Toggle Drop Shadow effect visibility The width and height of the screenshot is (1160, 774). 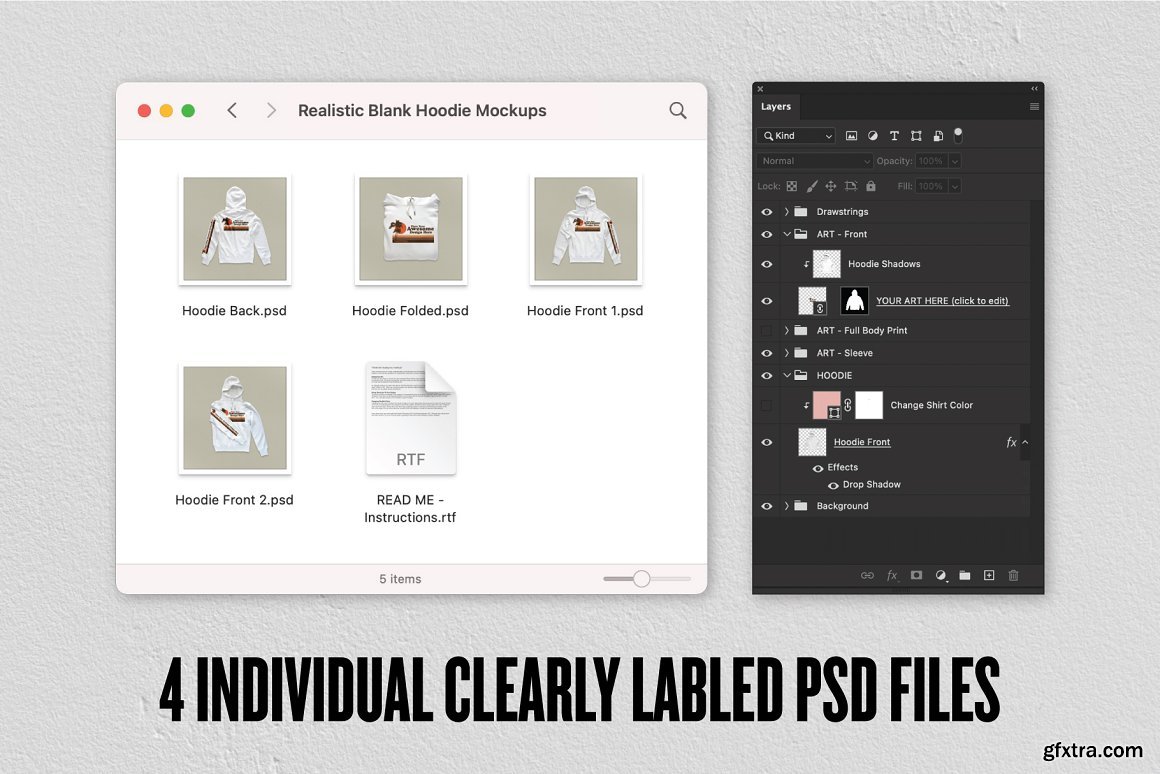(x=833, y=485)
